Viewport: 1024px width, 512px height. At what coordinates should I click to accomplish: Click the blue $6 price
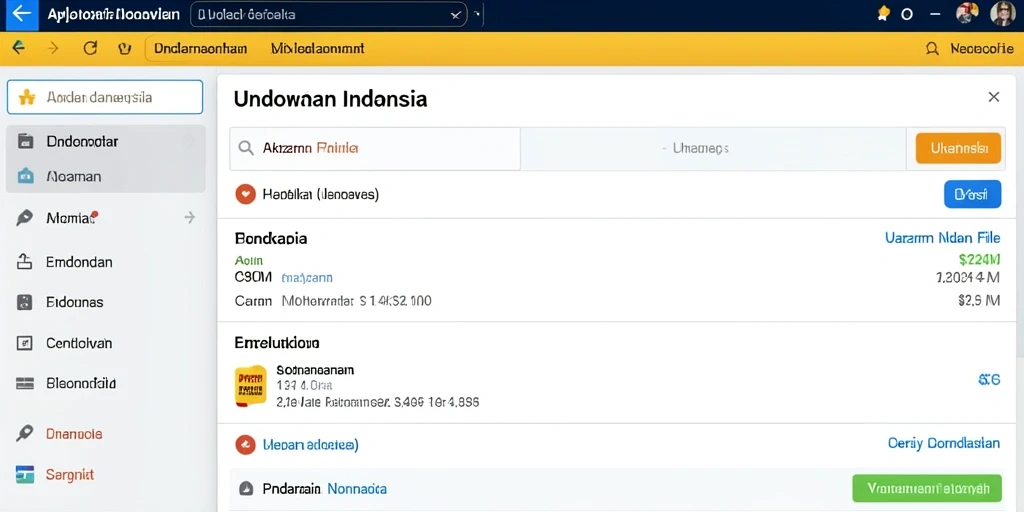coord(989,379)
